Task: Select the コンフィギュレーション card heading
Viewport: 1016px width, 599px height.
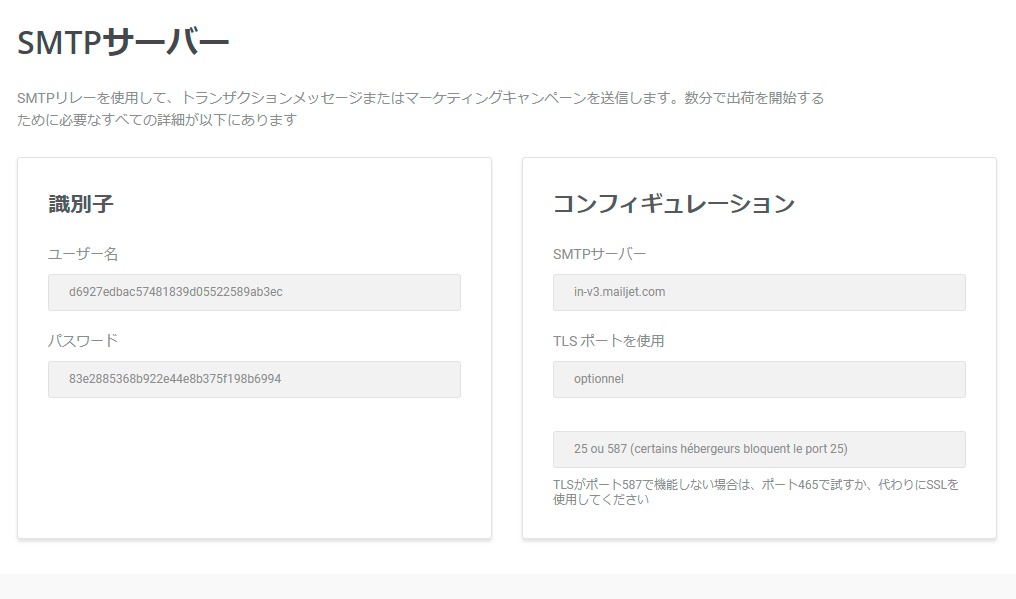Action: coord(674,204)
